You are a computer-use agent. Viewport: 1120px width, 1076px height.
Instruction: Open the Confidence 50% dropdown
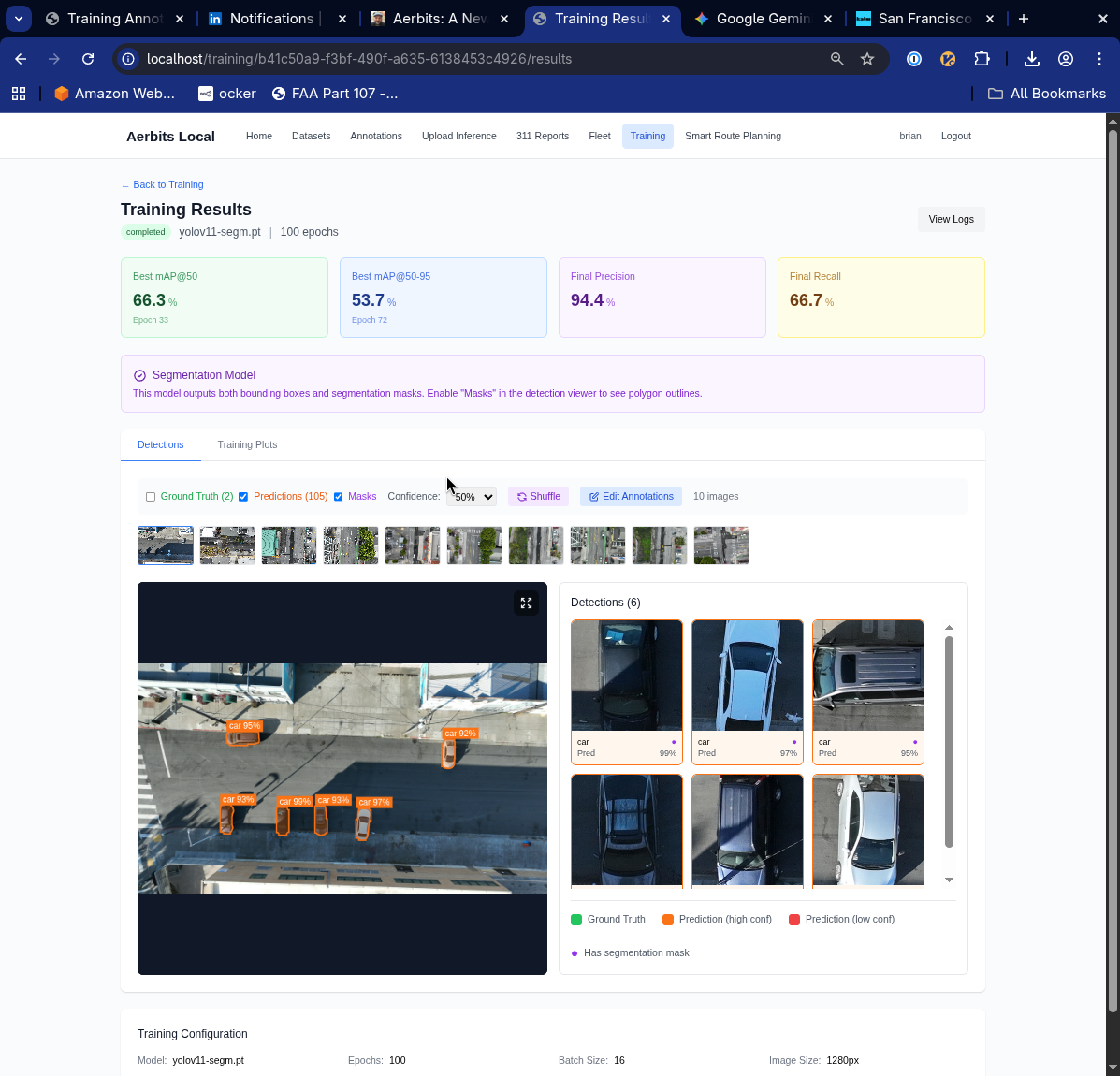click(472, 497)
